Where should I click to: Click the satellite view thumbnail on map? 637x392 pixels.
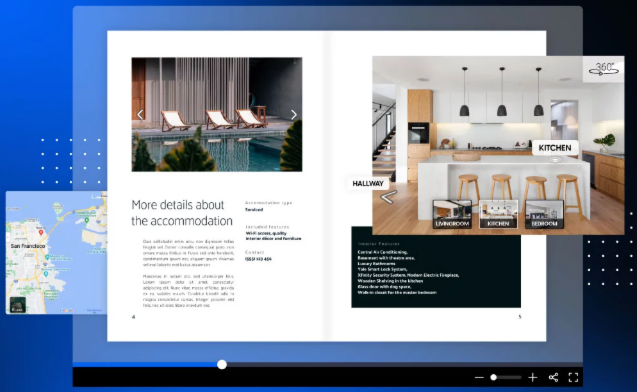(x=17, y=305)
